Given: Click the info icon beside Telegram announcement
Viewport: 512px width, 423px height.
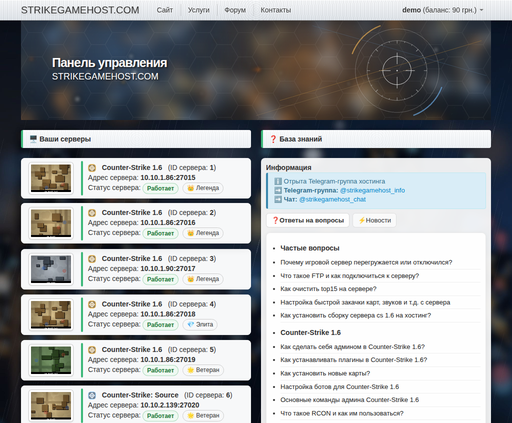Looking at the screenshot, I should [278, 181].
